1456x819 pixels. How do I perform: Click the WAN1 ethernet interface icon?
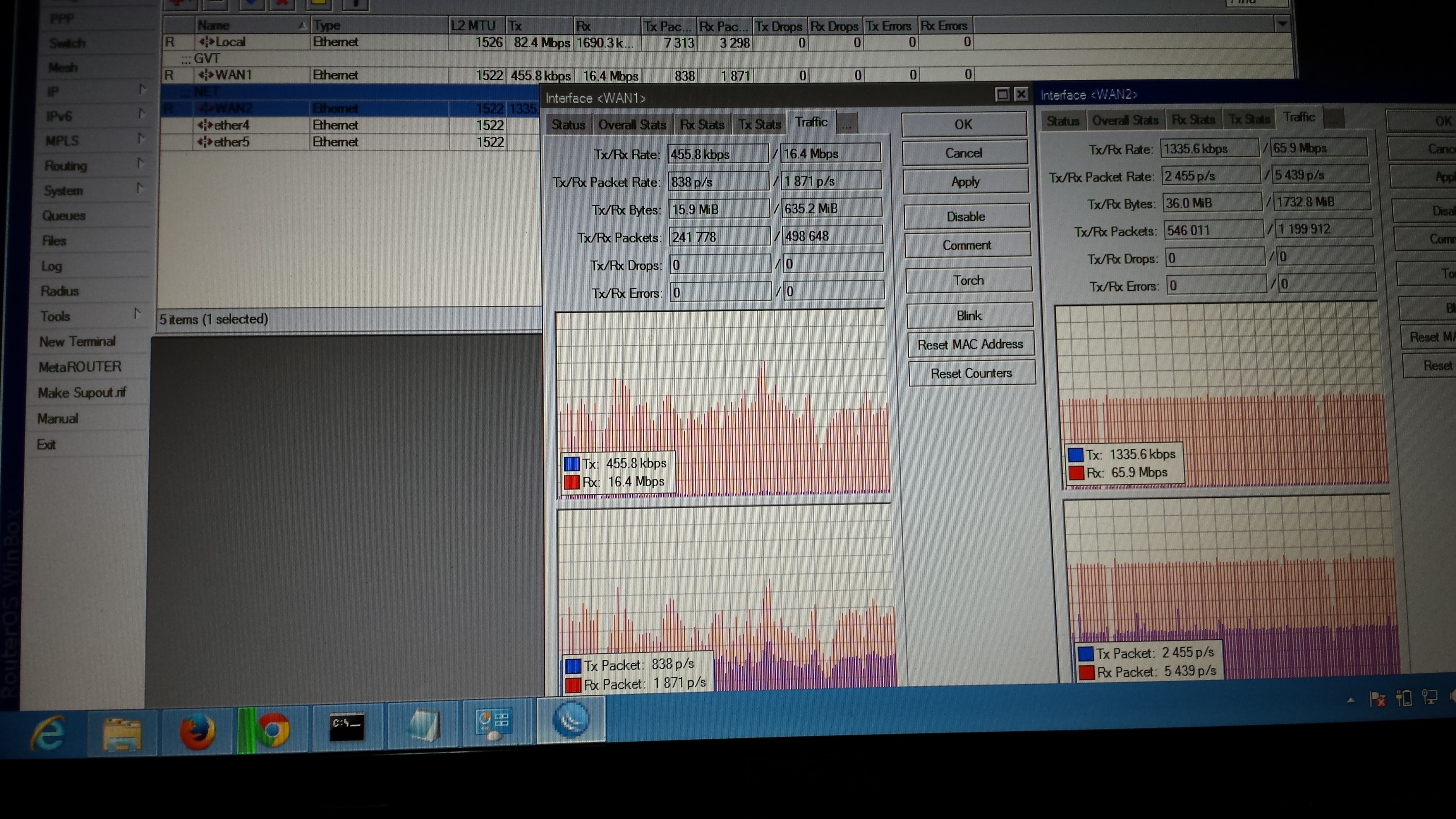[x=206, y=75]
